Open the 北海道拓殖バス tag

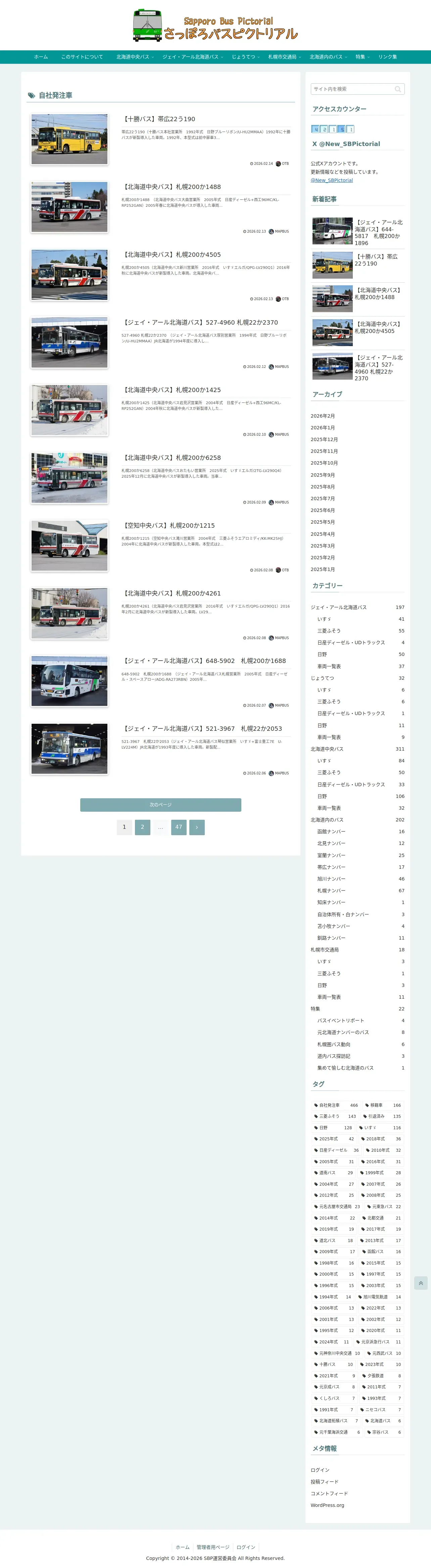click(336, 1421)
